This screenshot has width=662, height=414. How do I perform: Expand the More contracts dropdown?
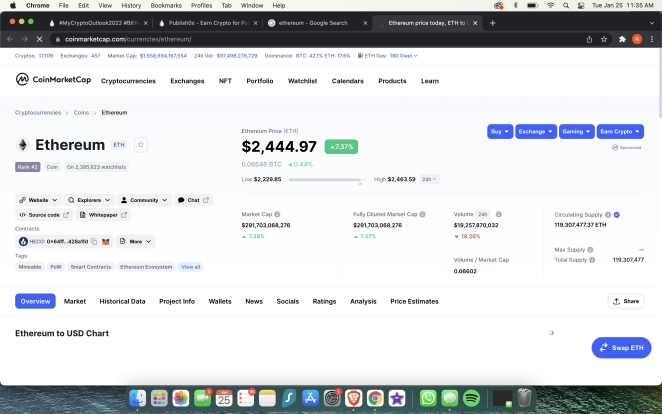(136, 241)
